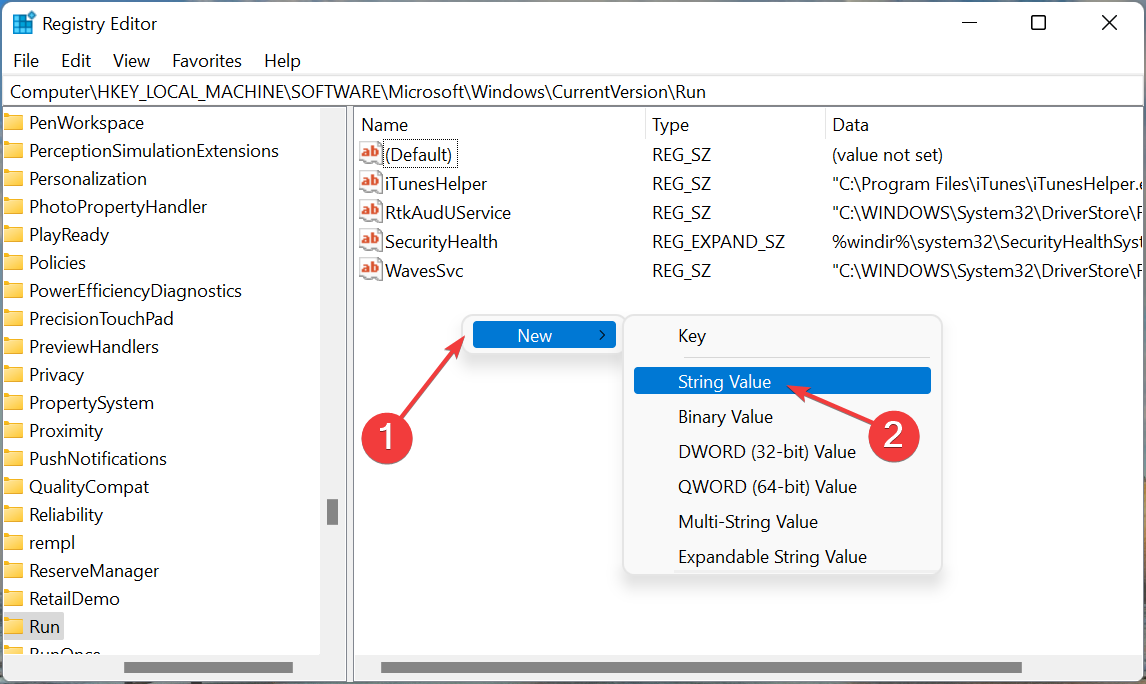Open the Help menu

coord(282,61)
